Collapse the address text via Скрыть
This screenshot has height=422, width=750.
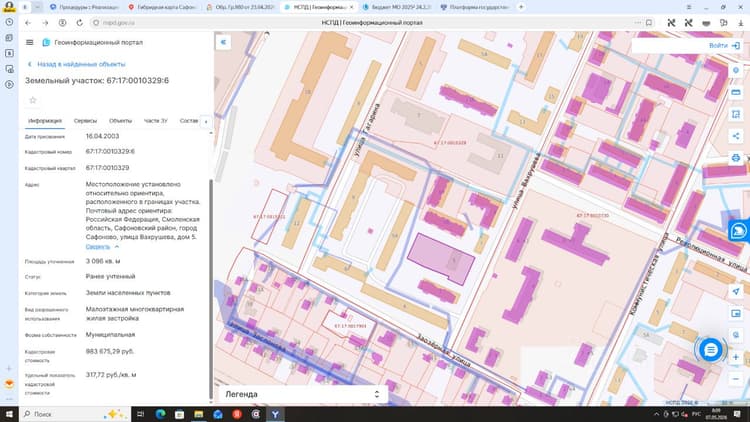(102, 247)
